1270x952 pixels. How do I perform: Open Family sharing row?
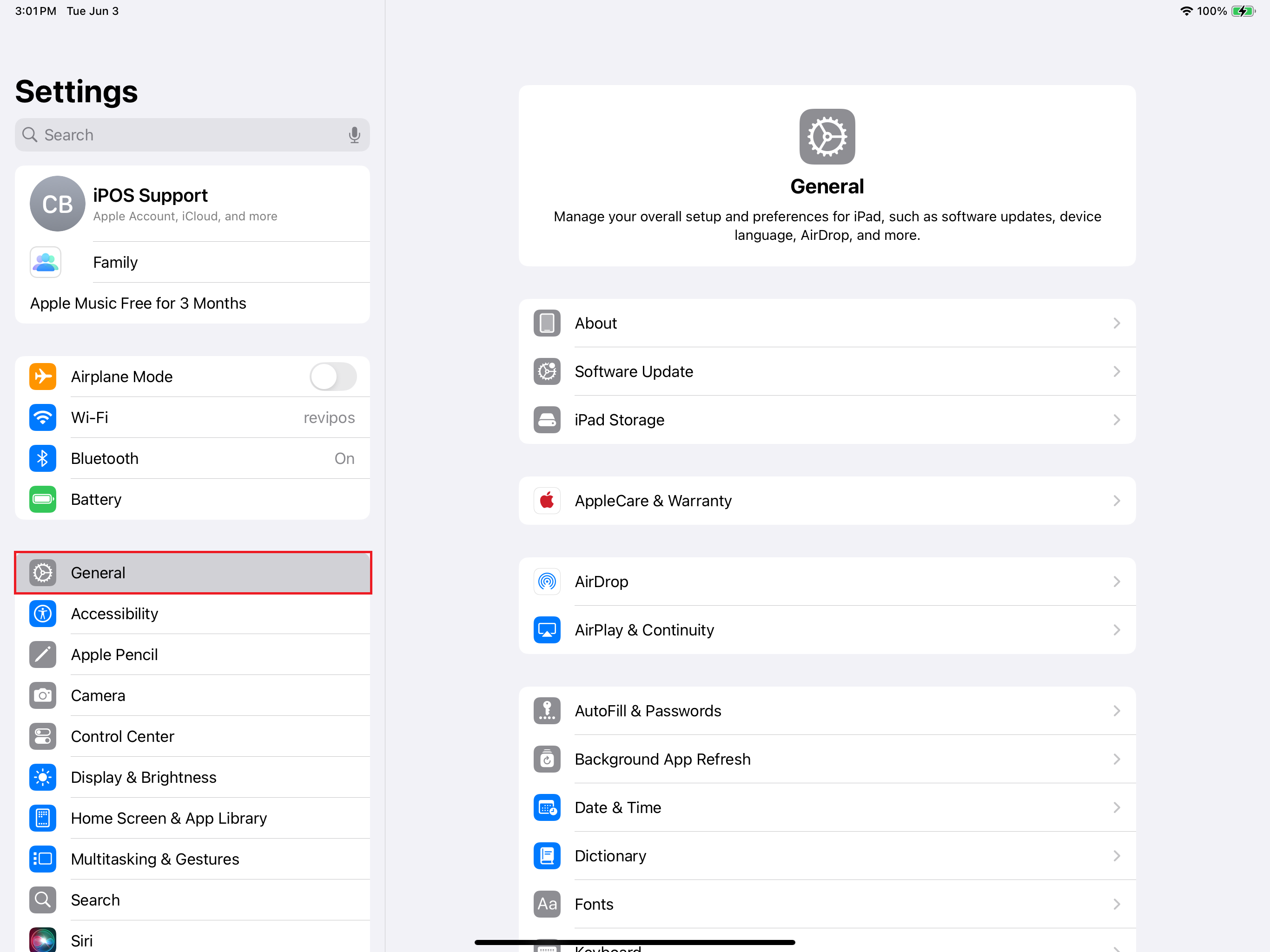[192, 262]
